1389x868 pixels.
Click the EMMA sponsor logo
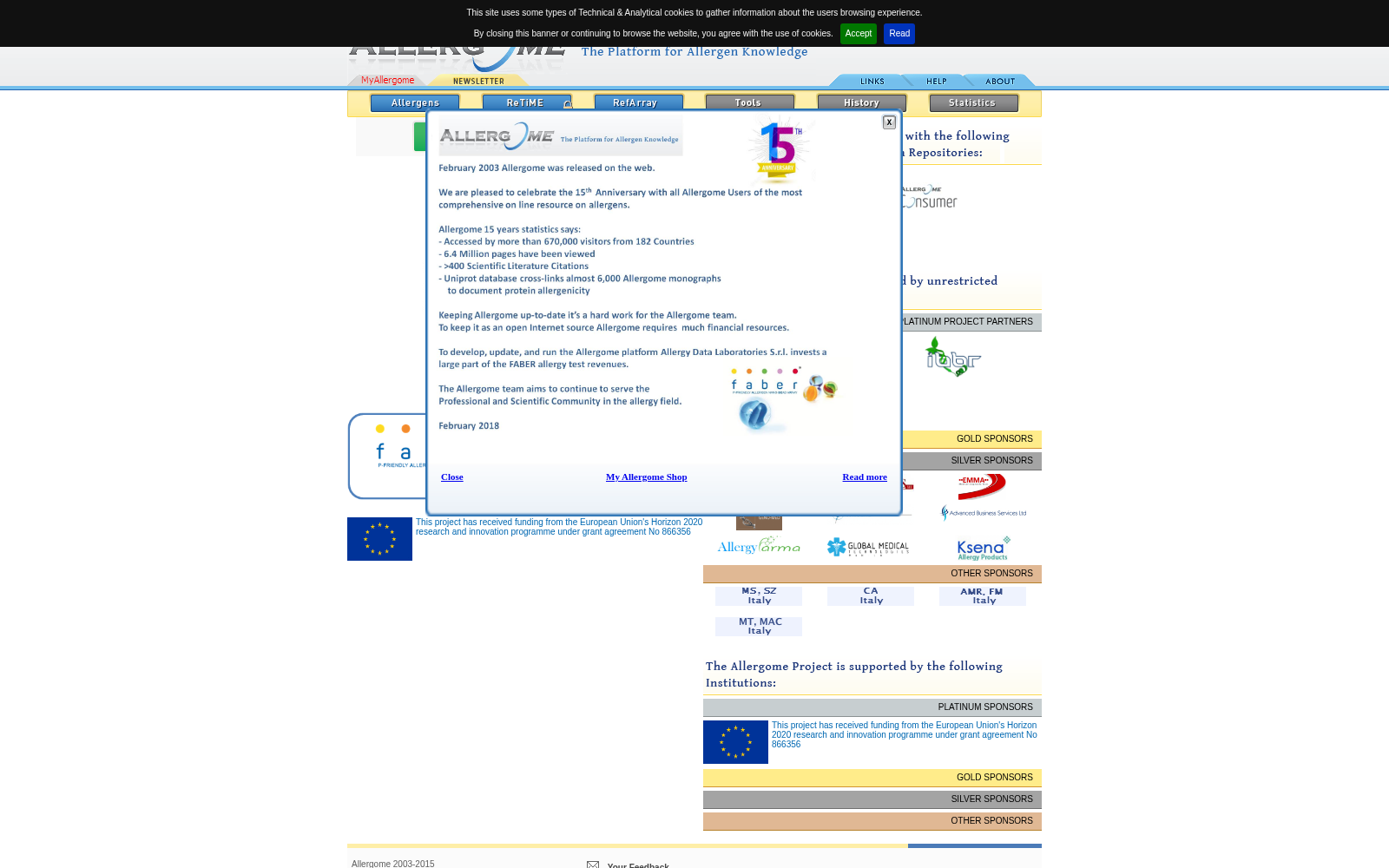982,485
